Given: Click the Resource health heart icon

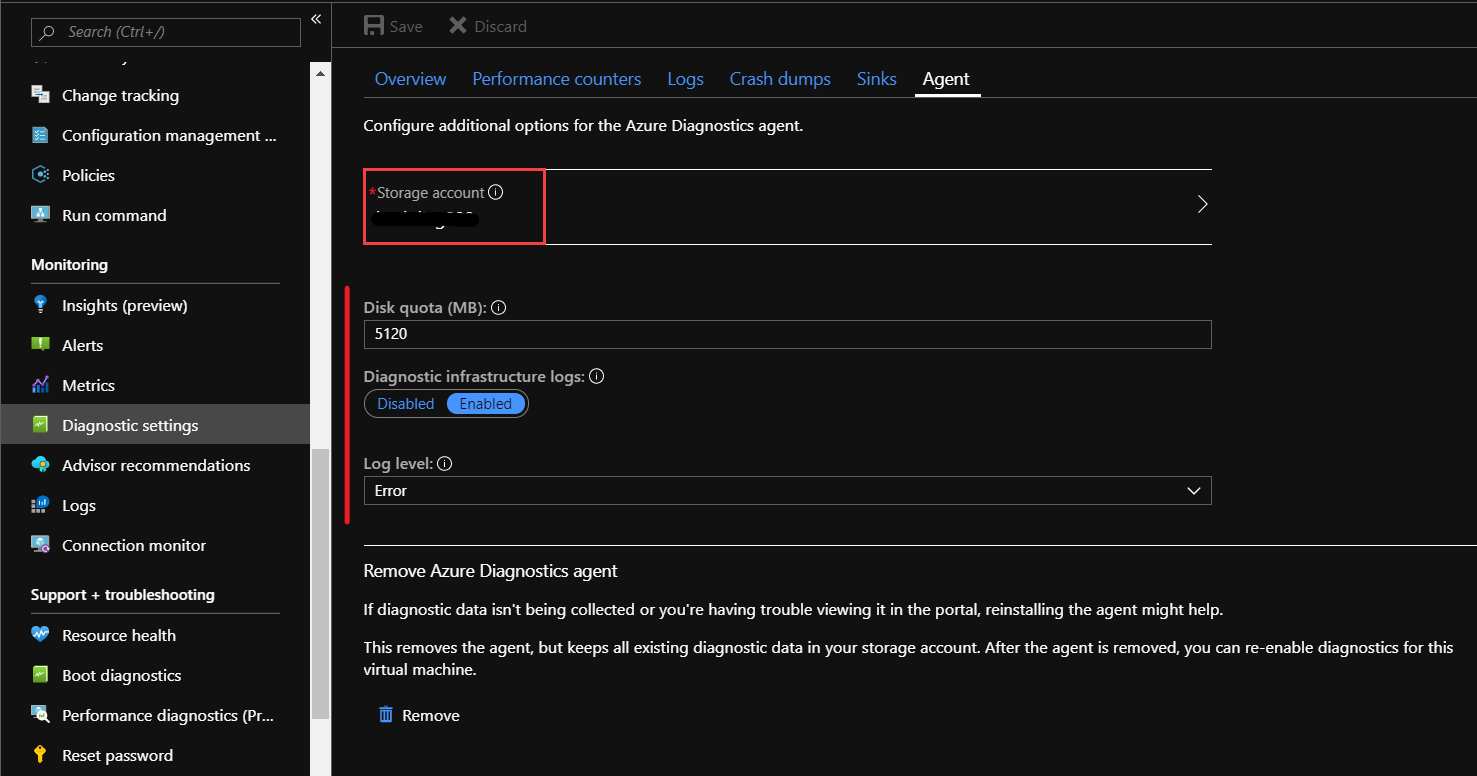Looking at the screenshot, I should pos(41,635).
